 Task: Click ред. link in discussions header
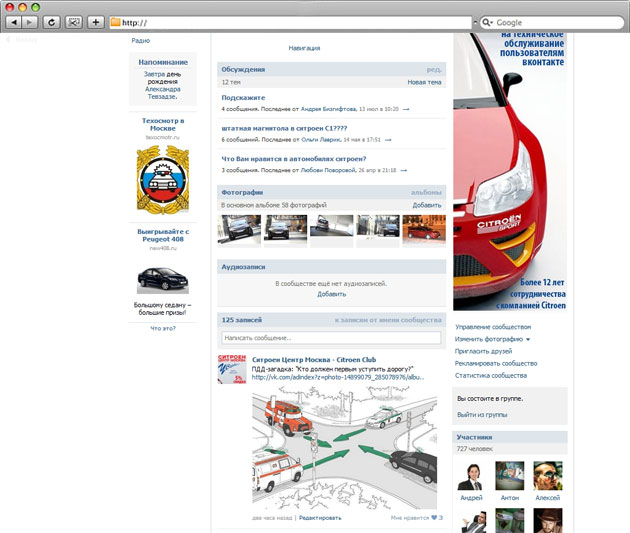[434, 69]
